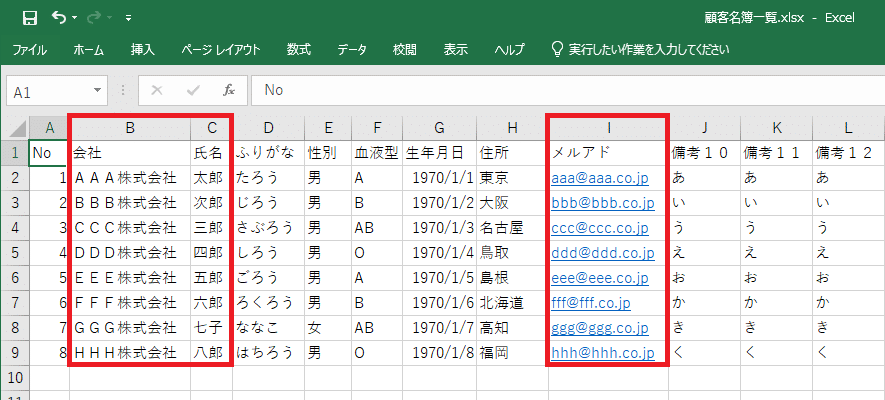Viewport: 885px width, 400px height.
Task: Select row 5 header
Action: click(x=14, y=253)
